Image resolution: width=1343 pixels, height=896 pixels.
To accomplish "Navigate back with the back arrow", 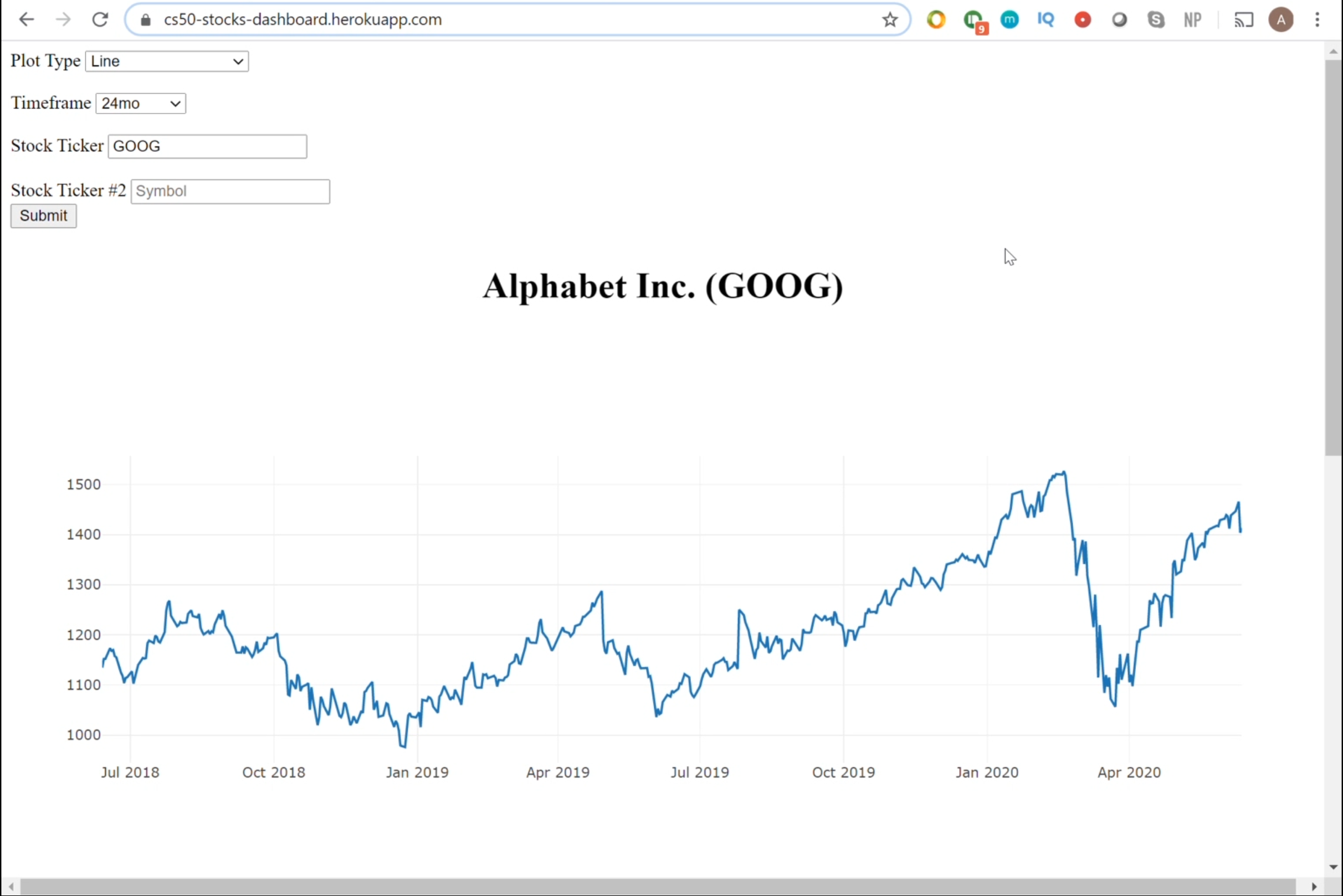I will point(26,19).
